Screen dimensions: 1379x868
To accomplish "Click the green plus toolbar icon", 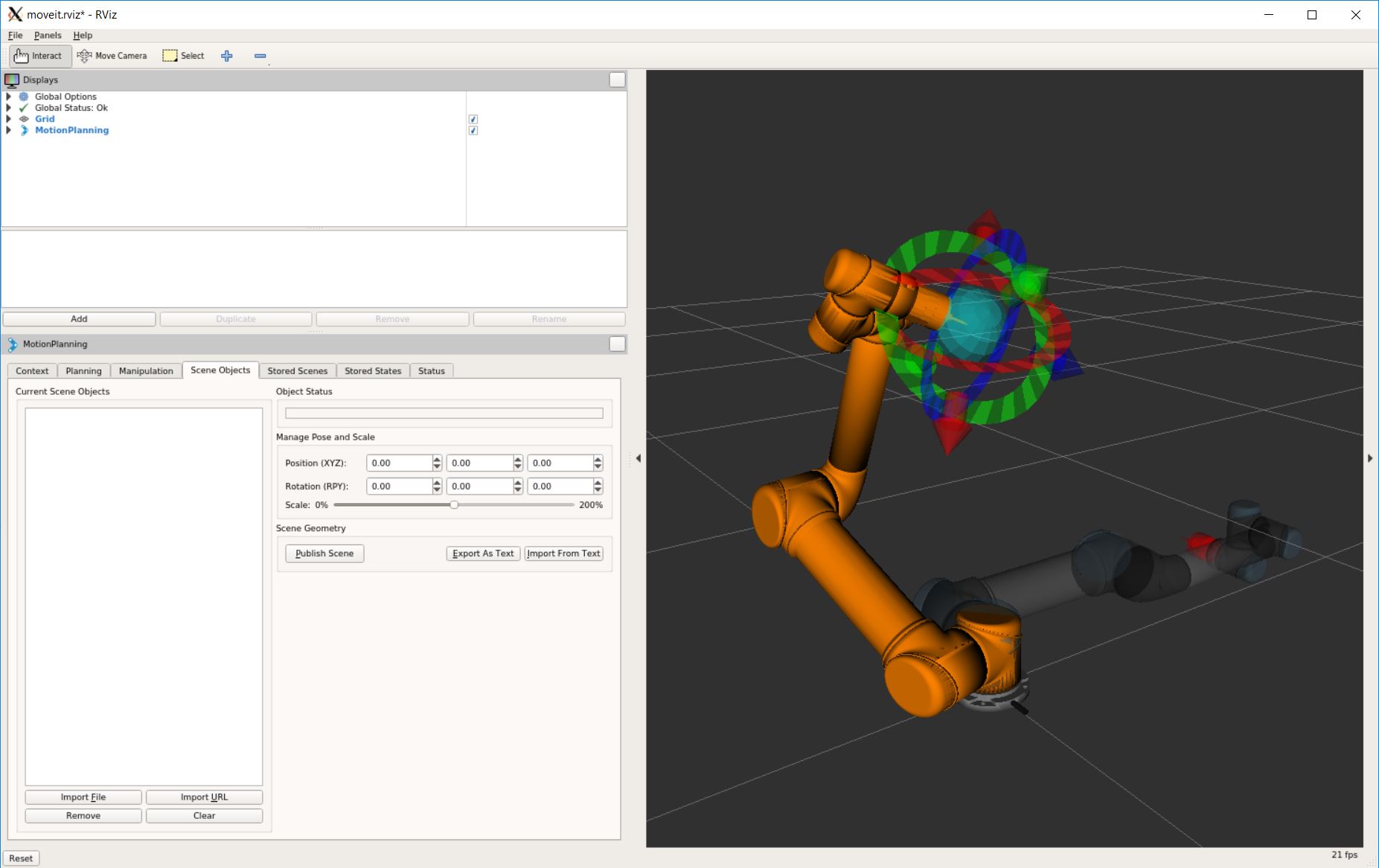I will point(227,56).
